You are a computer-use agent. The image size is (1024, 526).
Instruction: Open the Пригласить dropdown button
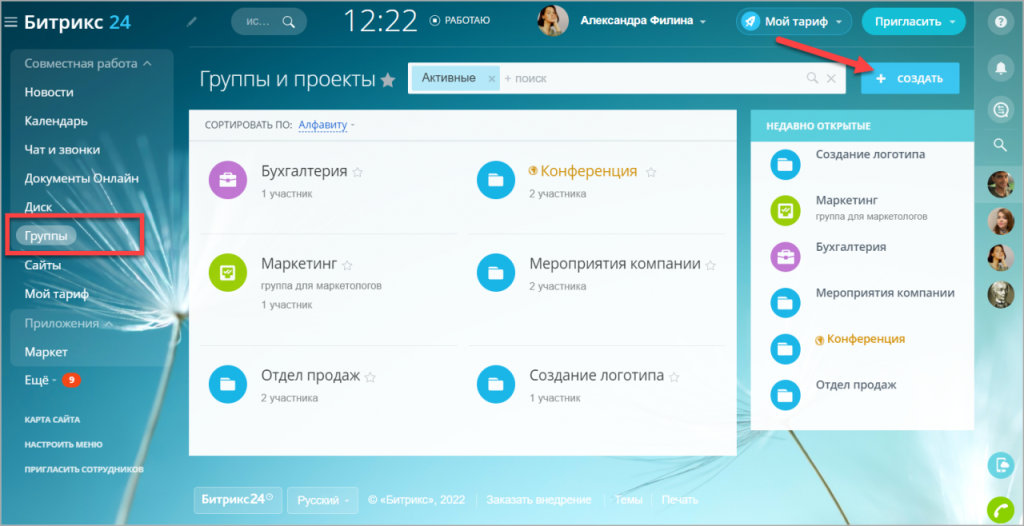coord(913,22)
